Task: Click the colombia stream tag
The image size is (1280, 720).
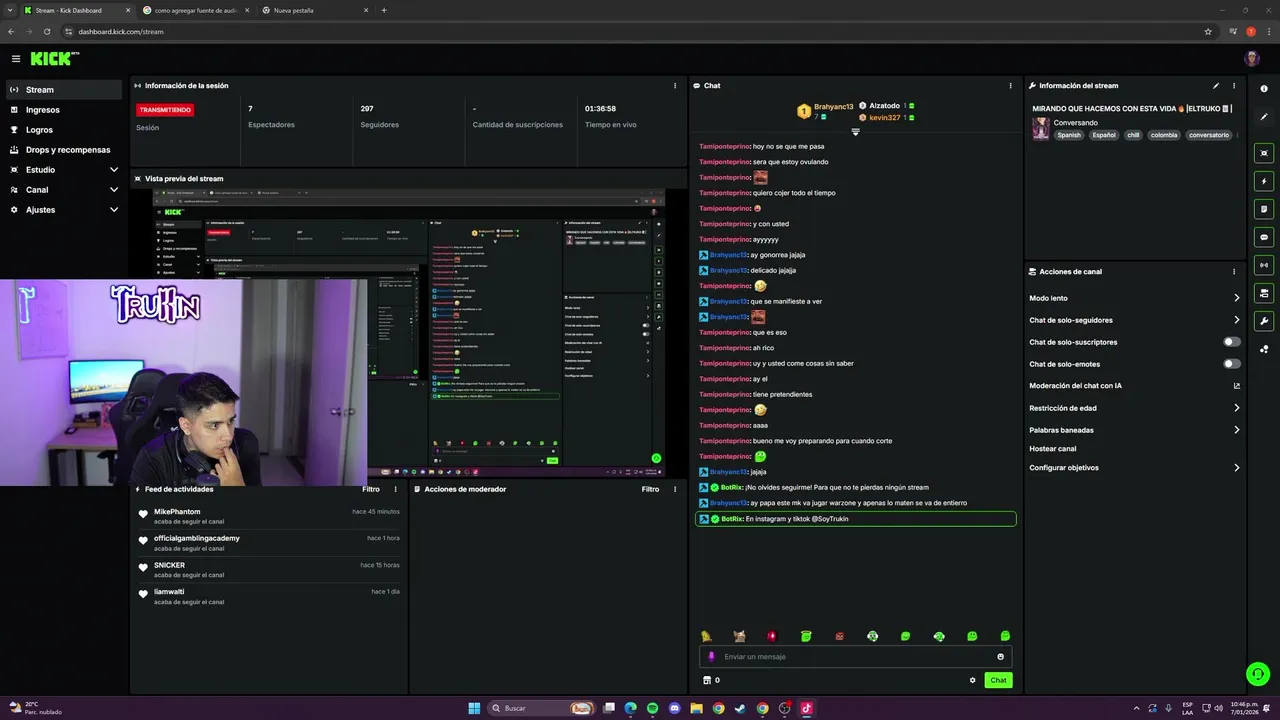Action: (x=1164, y=135)
